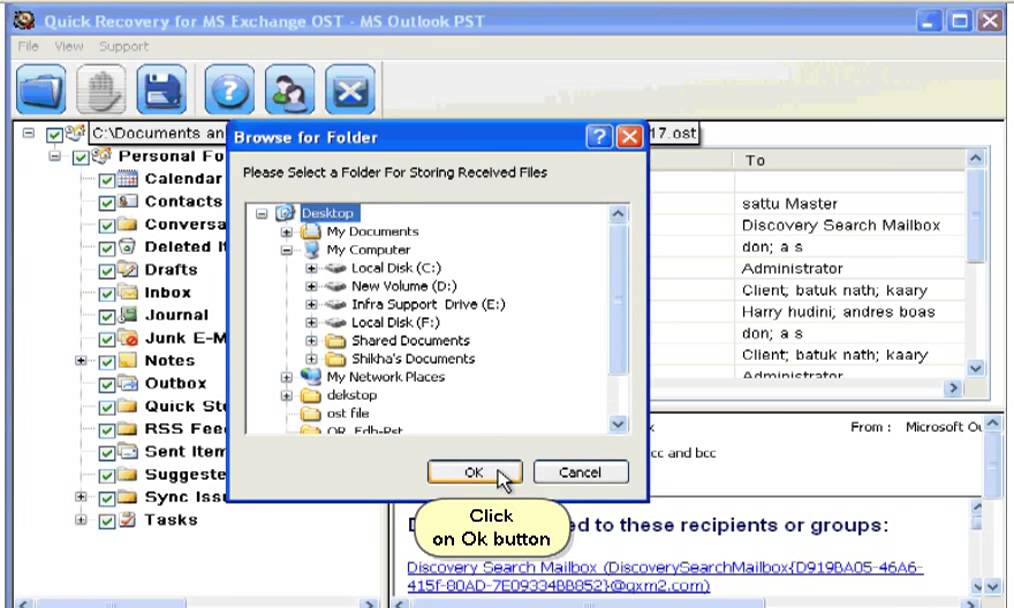Open help with the question mark icon

point(230,89)
